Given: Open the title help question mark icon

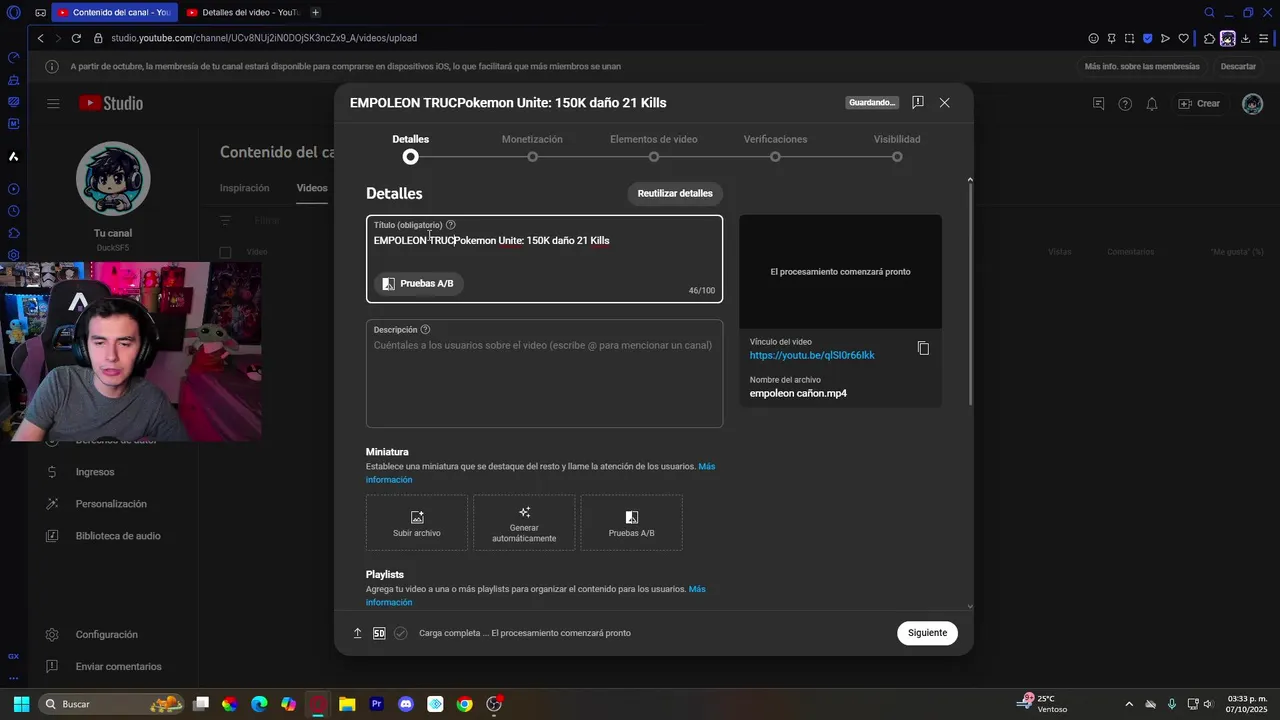Looking at the screenshot, I should click(x=450, y=225).
